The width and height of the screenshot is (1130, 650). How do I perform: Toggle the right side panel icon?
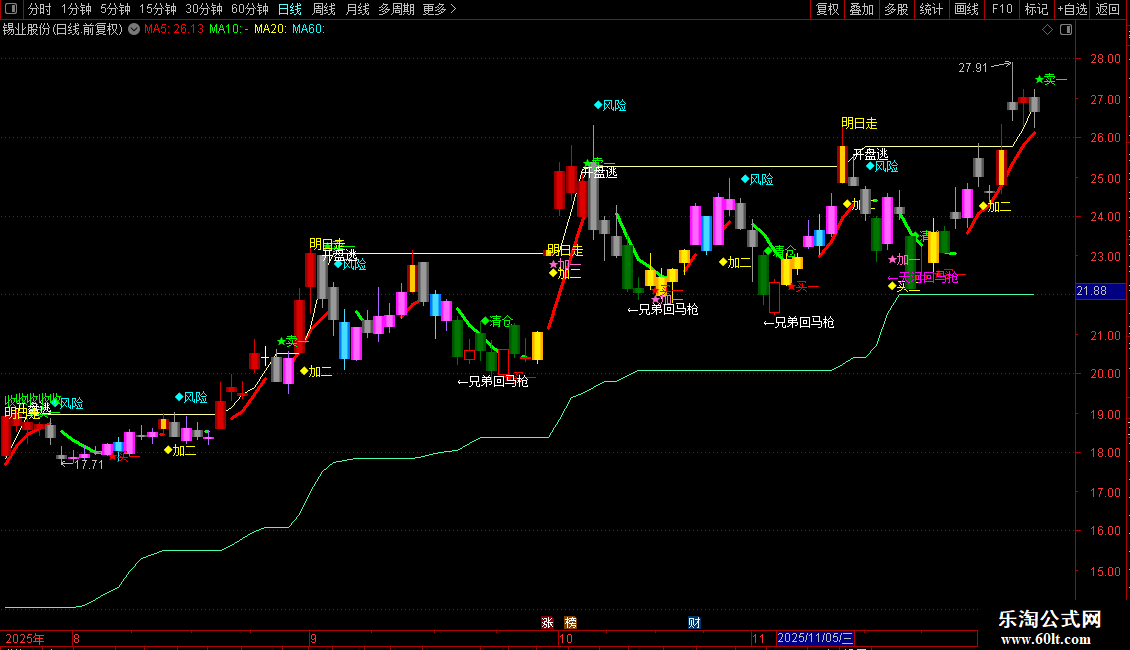(1066, 30)
